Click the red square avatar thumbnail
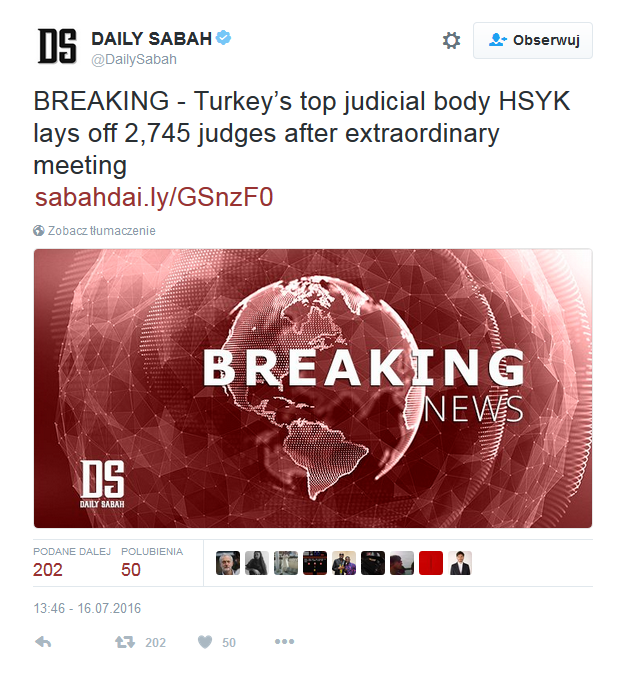This screenshot has height=682, width=629. [431, 563]
